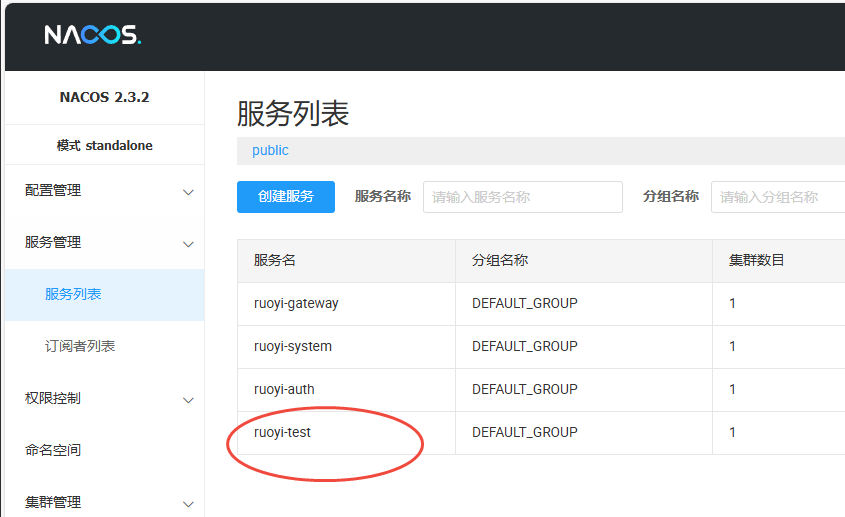Select the public namespace link
The height and width of the screenshot is (517, 845).
[x=270, y=150]
